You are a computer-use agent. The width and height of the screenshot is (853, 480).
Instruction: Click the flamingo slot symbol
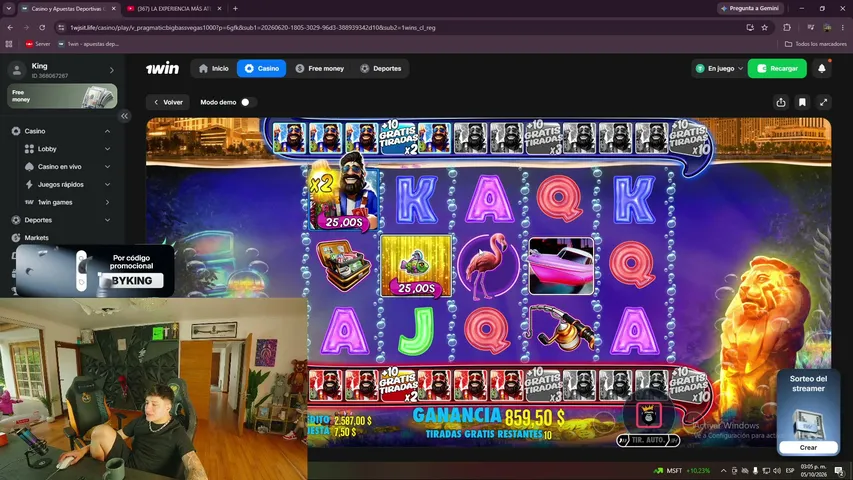coord(488,266)
